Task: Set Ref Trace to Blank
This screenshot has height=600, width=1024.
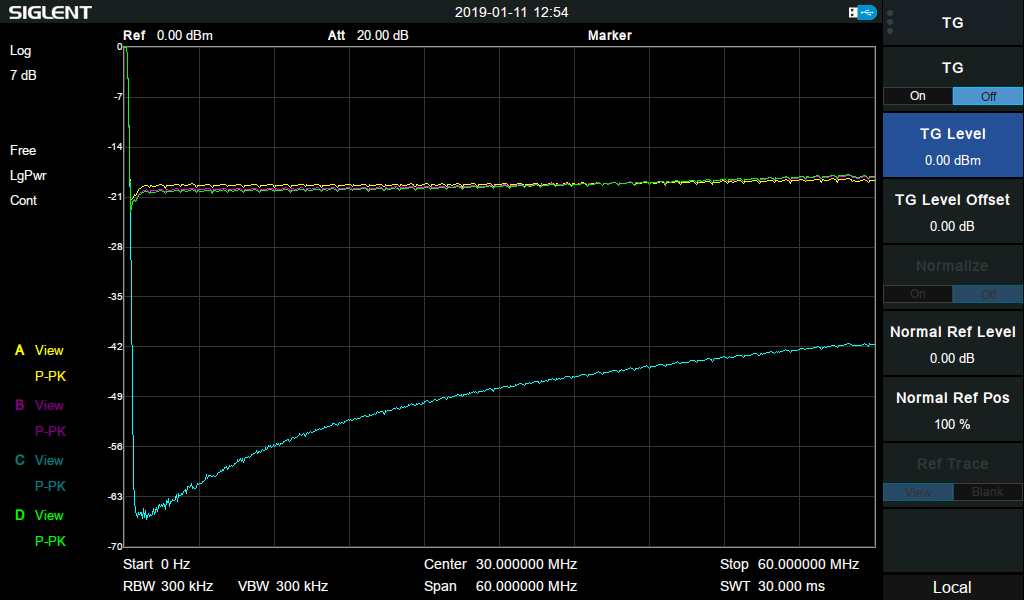Action: click(987, 492)
